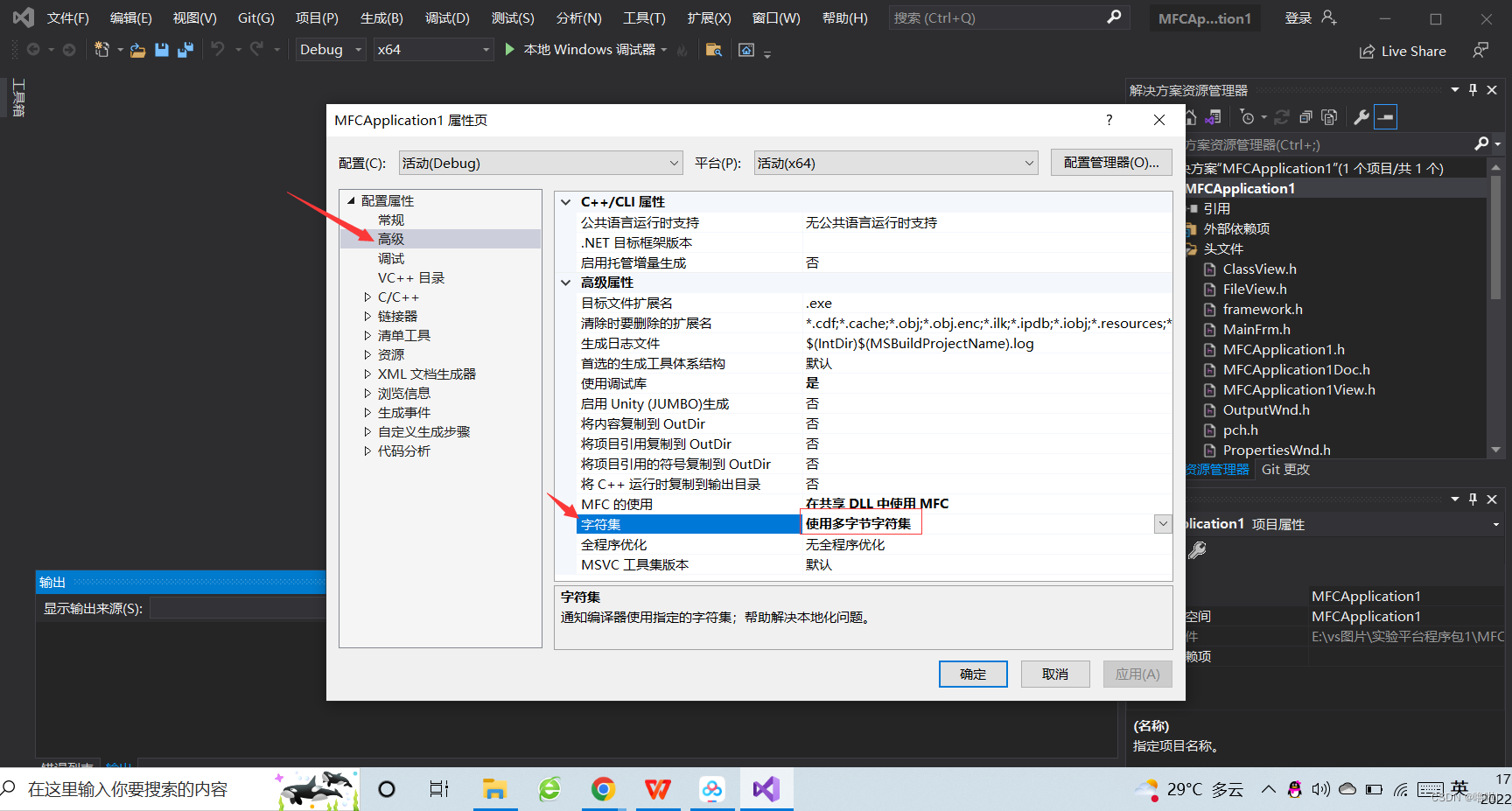The image size is (1512, 811).
Task: Open the Platform combo box
Action: (x=896, y=163)
